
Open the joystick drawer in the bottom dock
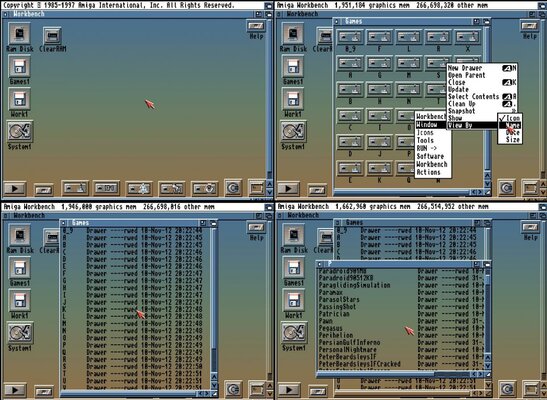[x=75, y=188]
